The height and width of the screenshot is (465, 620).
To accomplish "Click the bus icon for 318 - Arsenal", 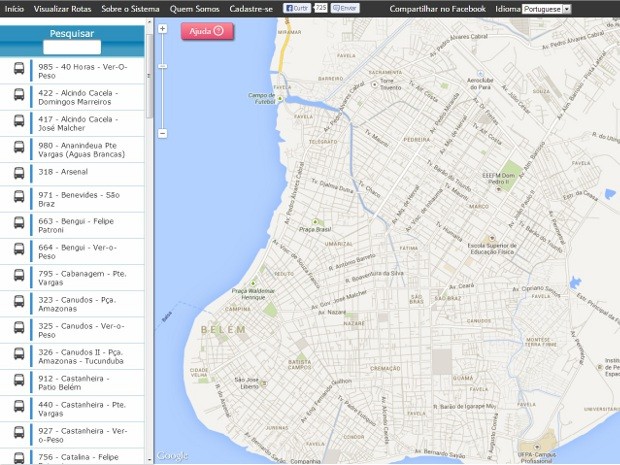I will 19,172.
